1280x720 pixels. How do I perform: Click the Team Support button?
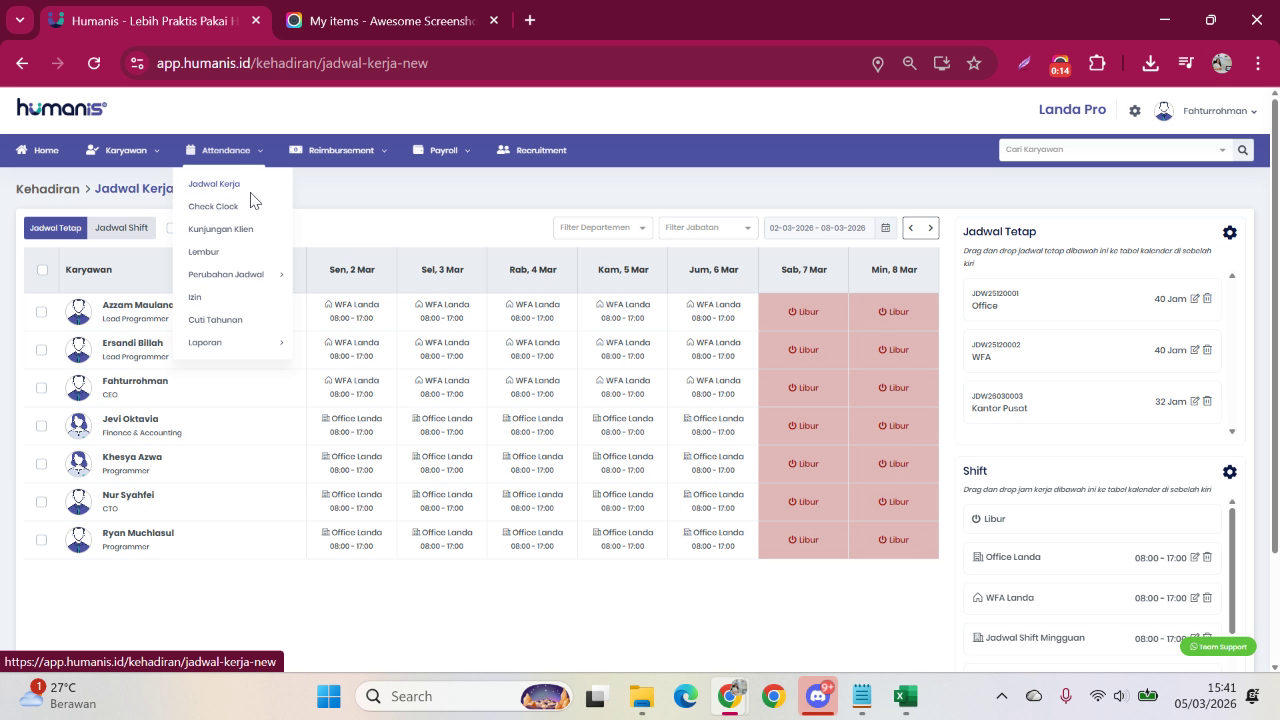pos(1218,647)
